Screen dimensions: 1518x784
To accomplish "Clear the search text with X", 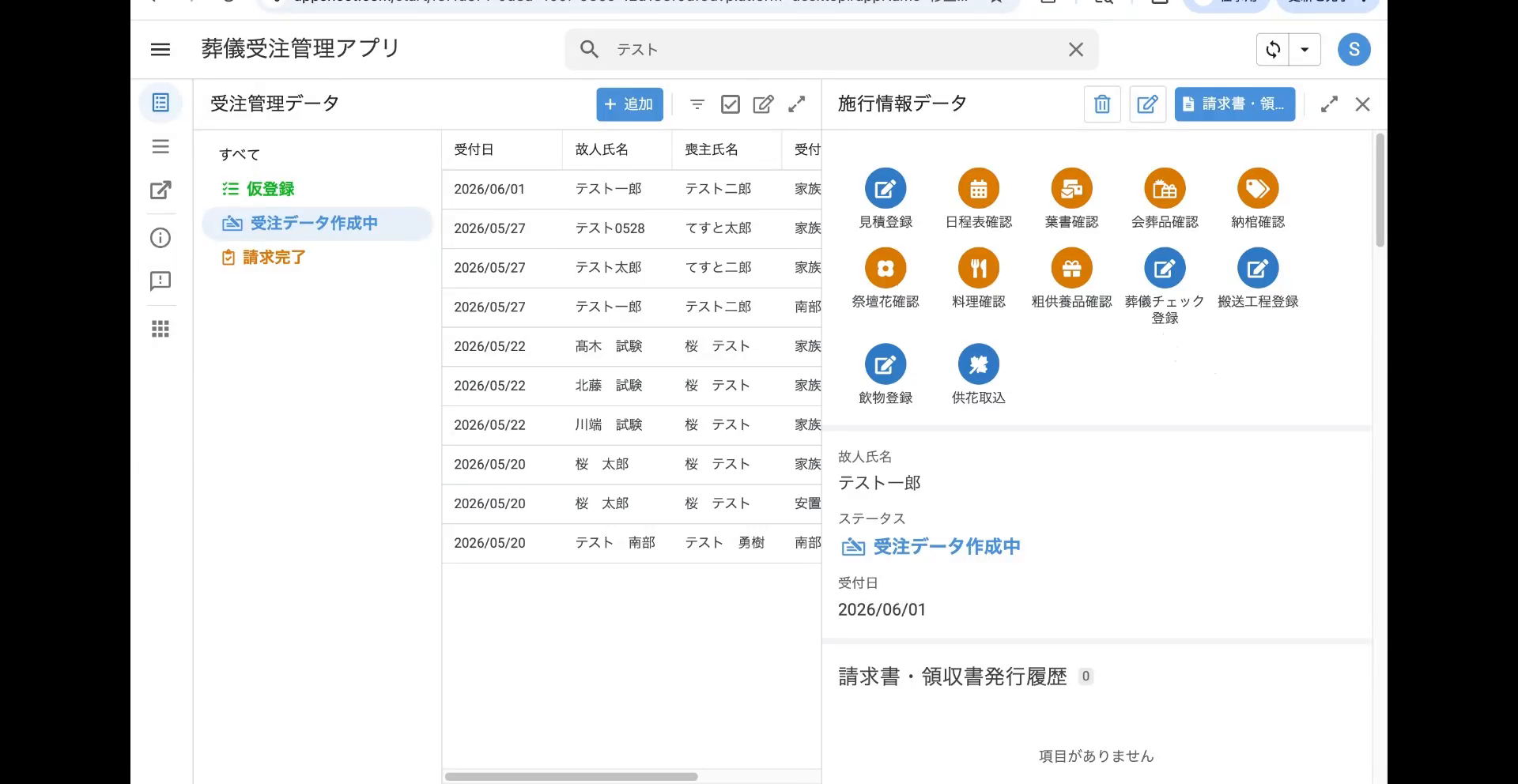I will (1076, 50).
